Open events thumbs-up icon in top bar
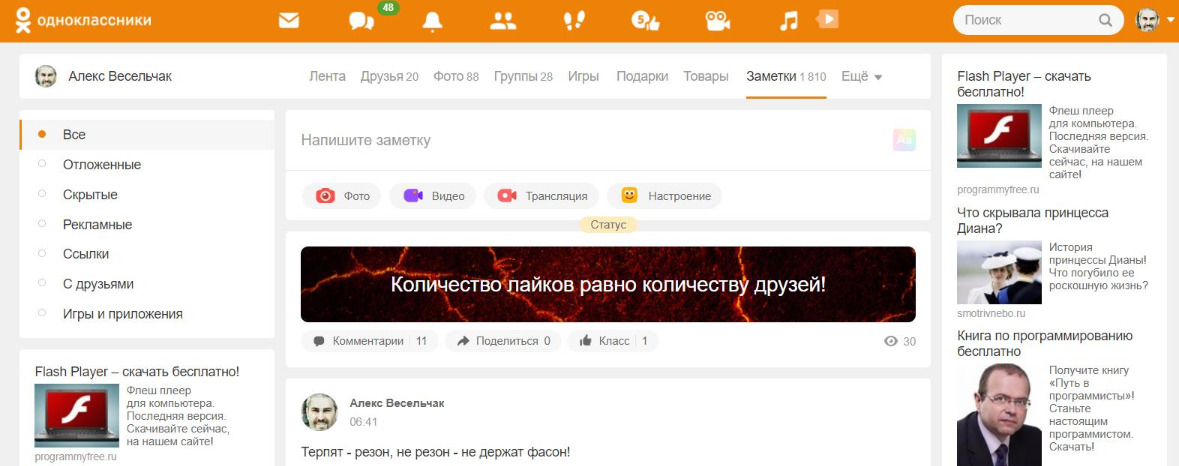Image resolution: width=1179 pixels, height=466 pixels. 645,21
